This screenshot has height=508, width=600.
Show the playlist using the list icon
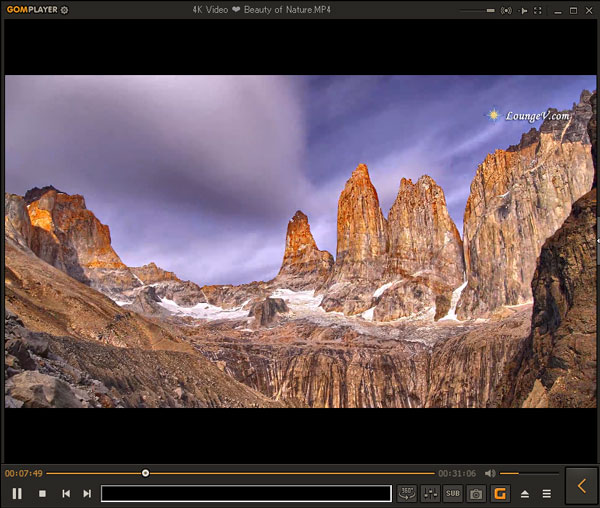click(546, 493)
